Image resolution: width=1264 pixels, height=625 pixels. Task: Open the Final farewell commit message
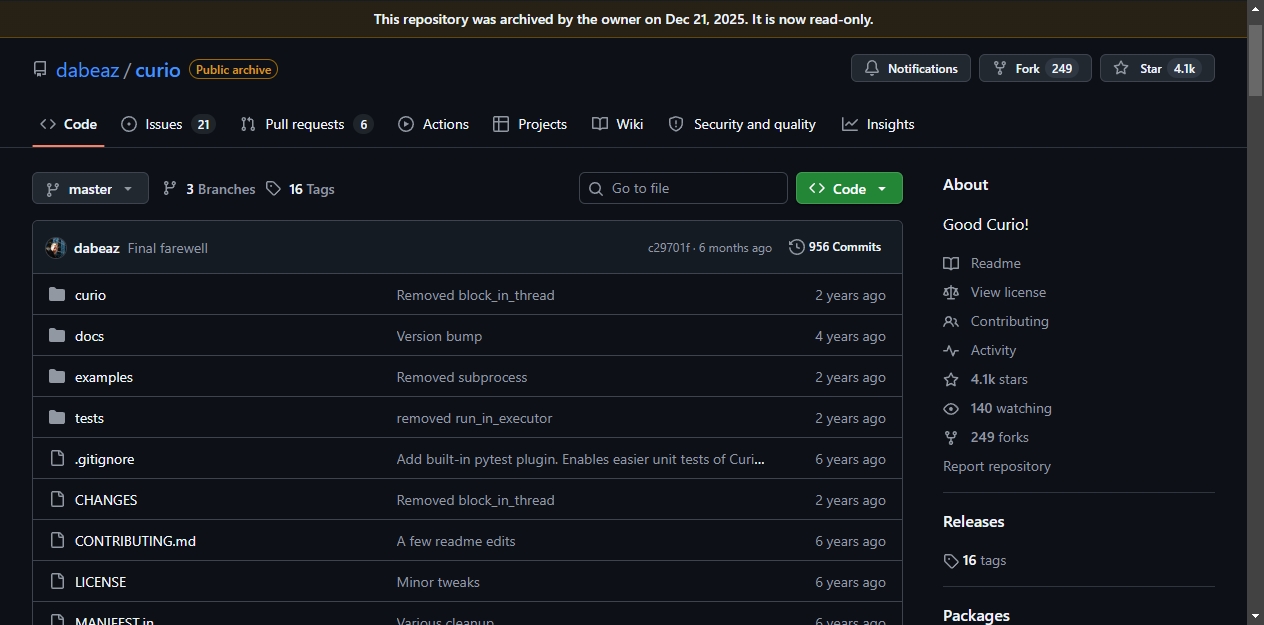click(x=168, y=248)
